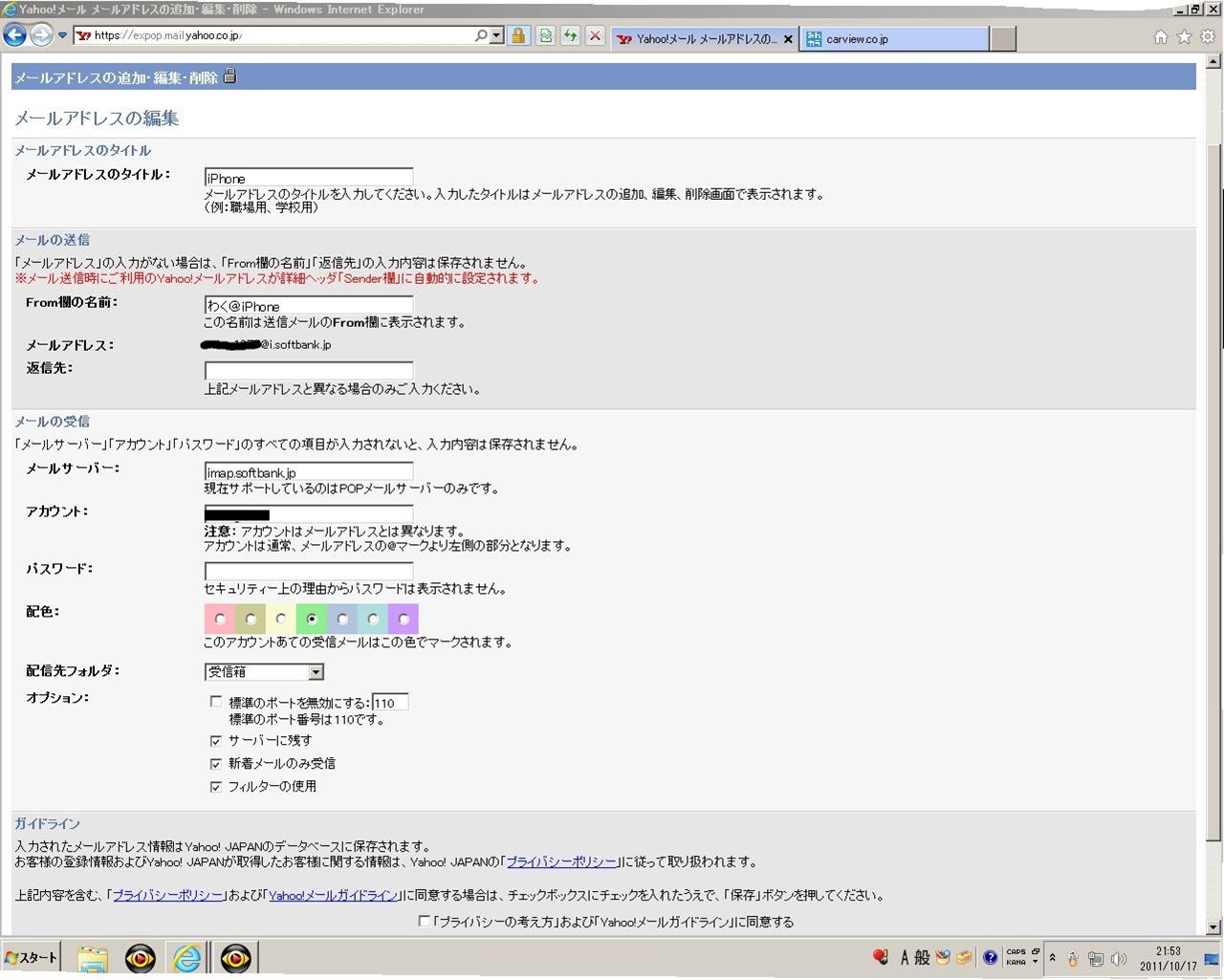Screen dimensions: 1224x980
Task: Click the network tray icon
Action: pyautogui.click(x=1096, y=958)
